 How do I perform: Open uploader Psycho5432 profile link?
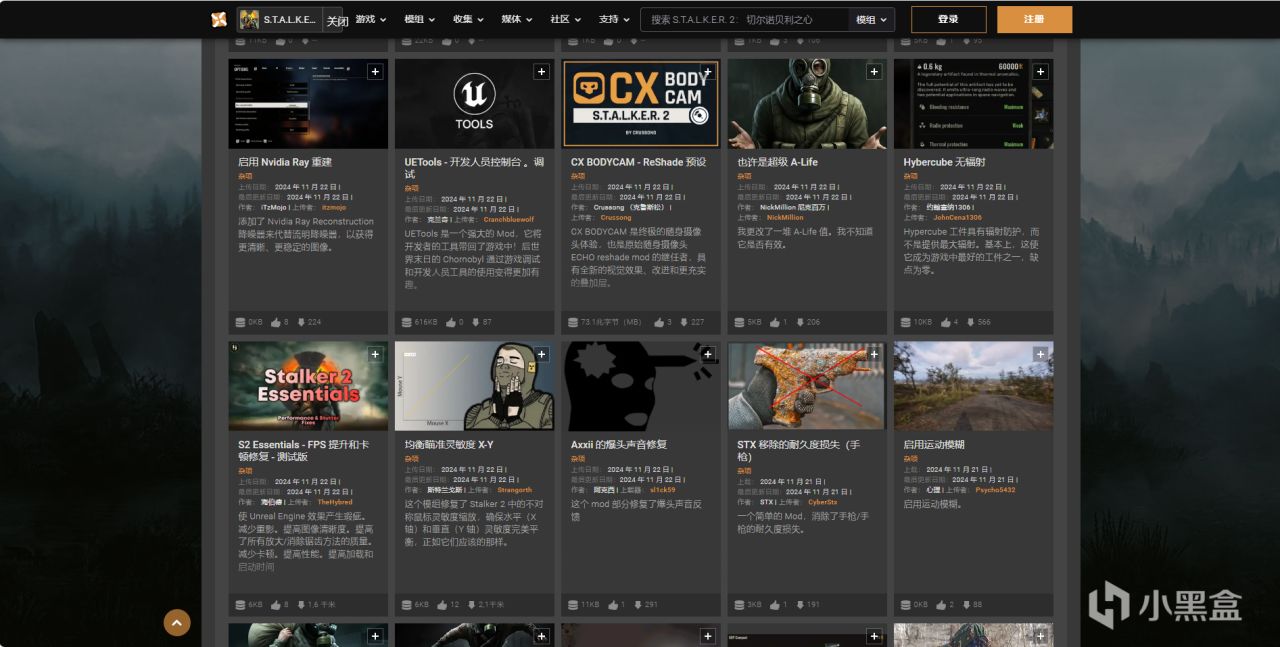[995, 490]
